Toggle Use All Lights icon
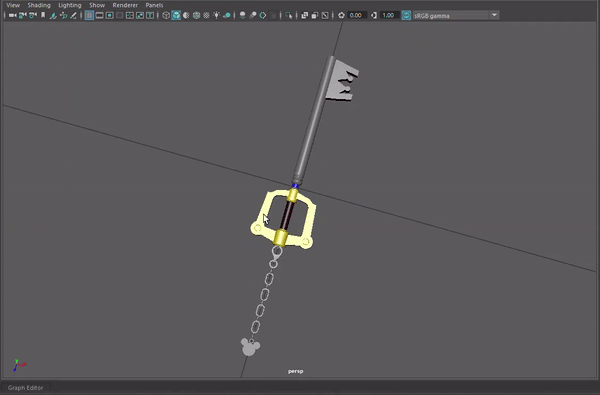This screenshot has width=600, height=395. [x=217, y=15]
